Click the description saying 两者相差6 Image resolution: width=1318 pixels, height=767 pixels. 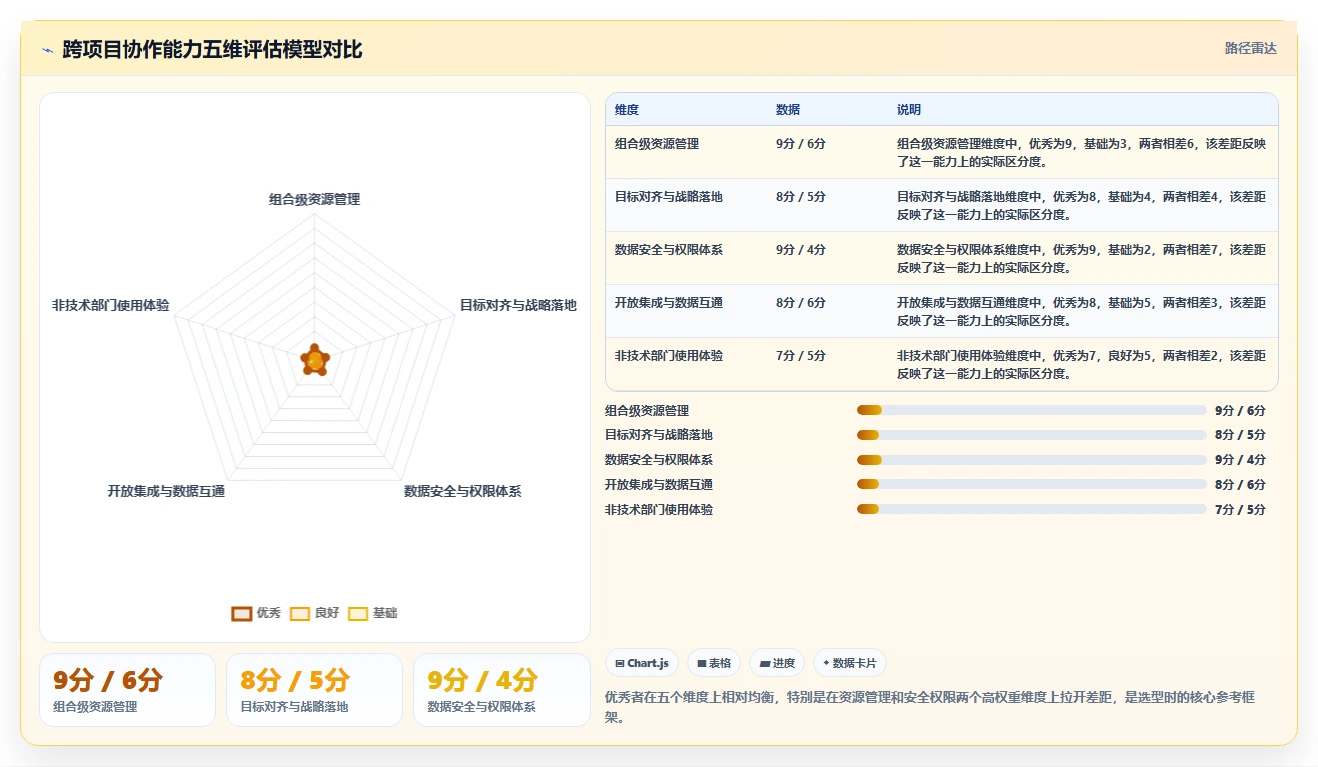coord(1081,152)
